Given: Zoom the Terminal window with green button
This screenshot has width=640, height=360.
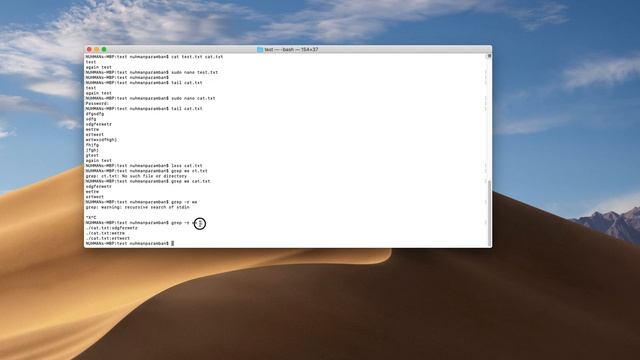Looking at the screenshot, I should (104, 49).
